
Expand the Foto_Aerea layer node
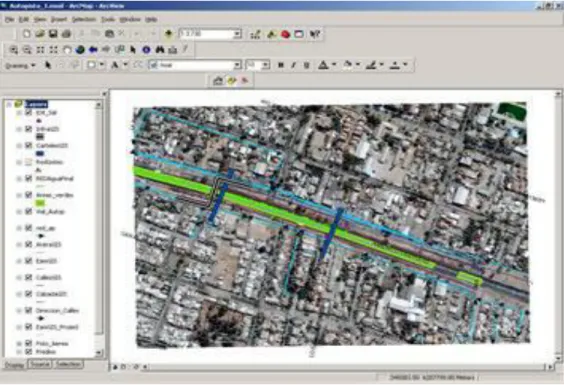pos(19,344)
